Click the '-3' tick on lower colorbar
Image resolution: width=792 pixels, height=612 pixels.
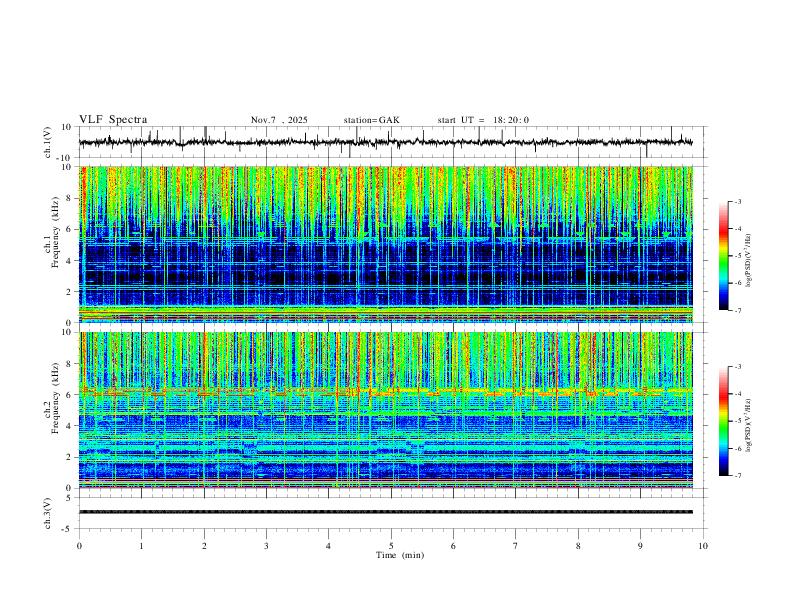tap(737, 367)
